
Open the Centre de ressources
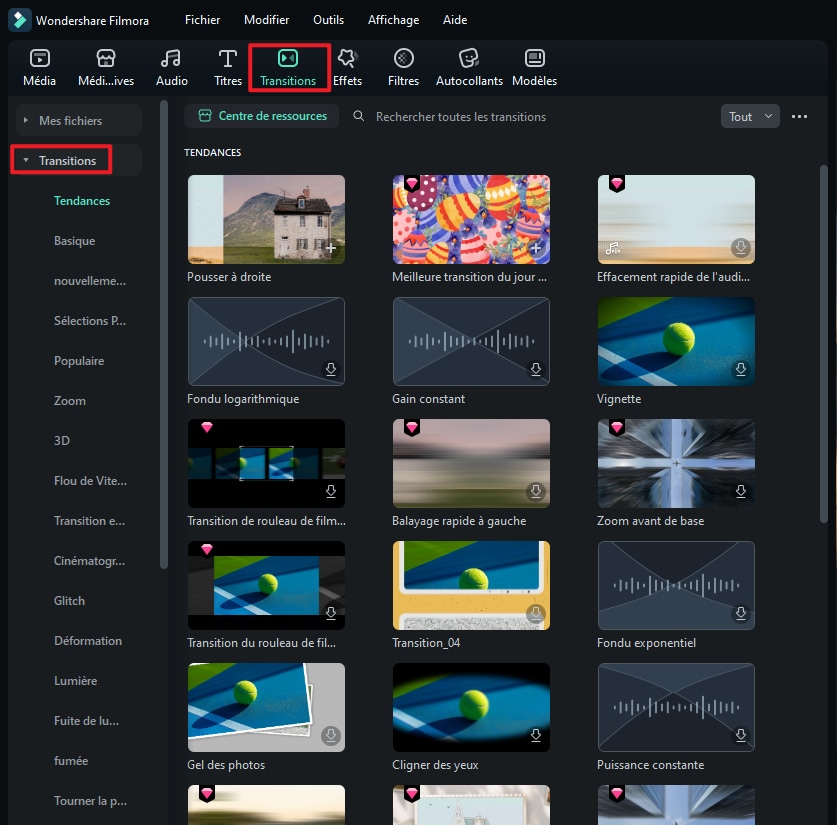[x=262, y=116]
